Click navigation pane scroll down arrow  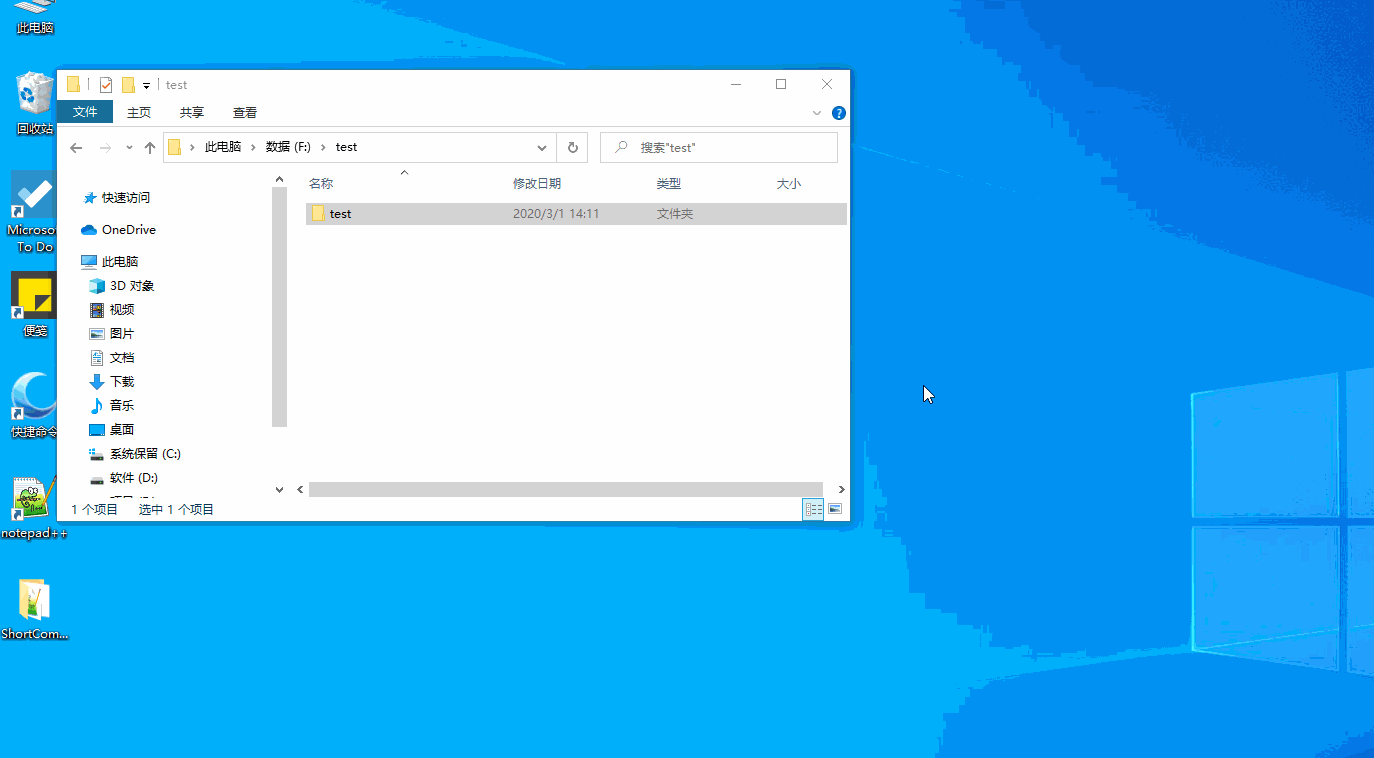tap(279, 489)
